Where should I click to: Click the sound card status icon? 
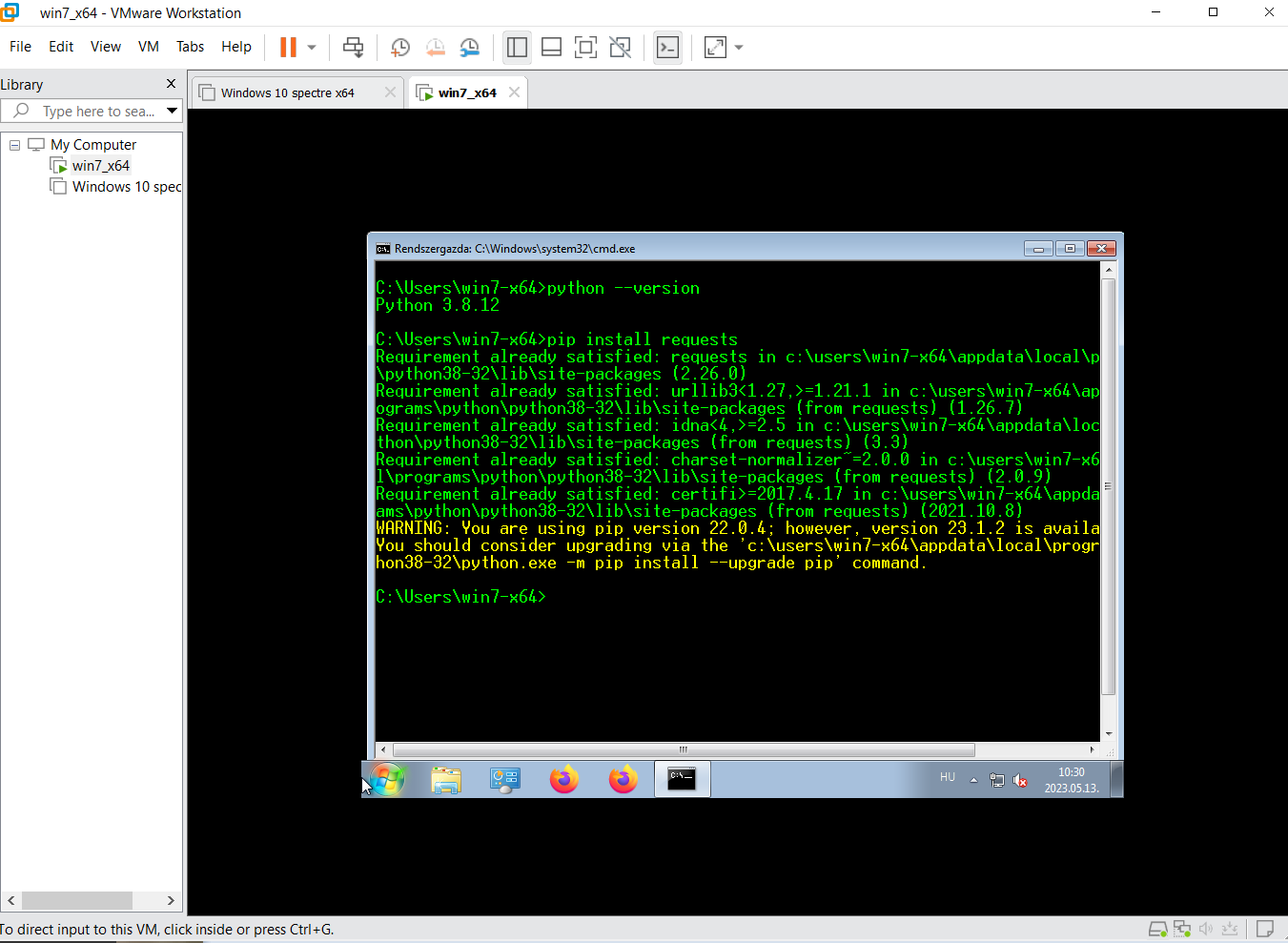click(x=1206, y=929)
